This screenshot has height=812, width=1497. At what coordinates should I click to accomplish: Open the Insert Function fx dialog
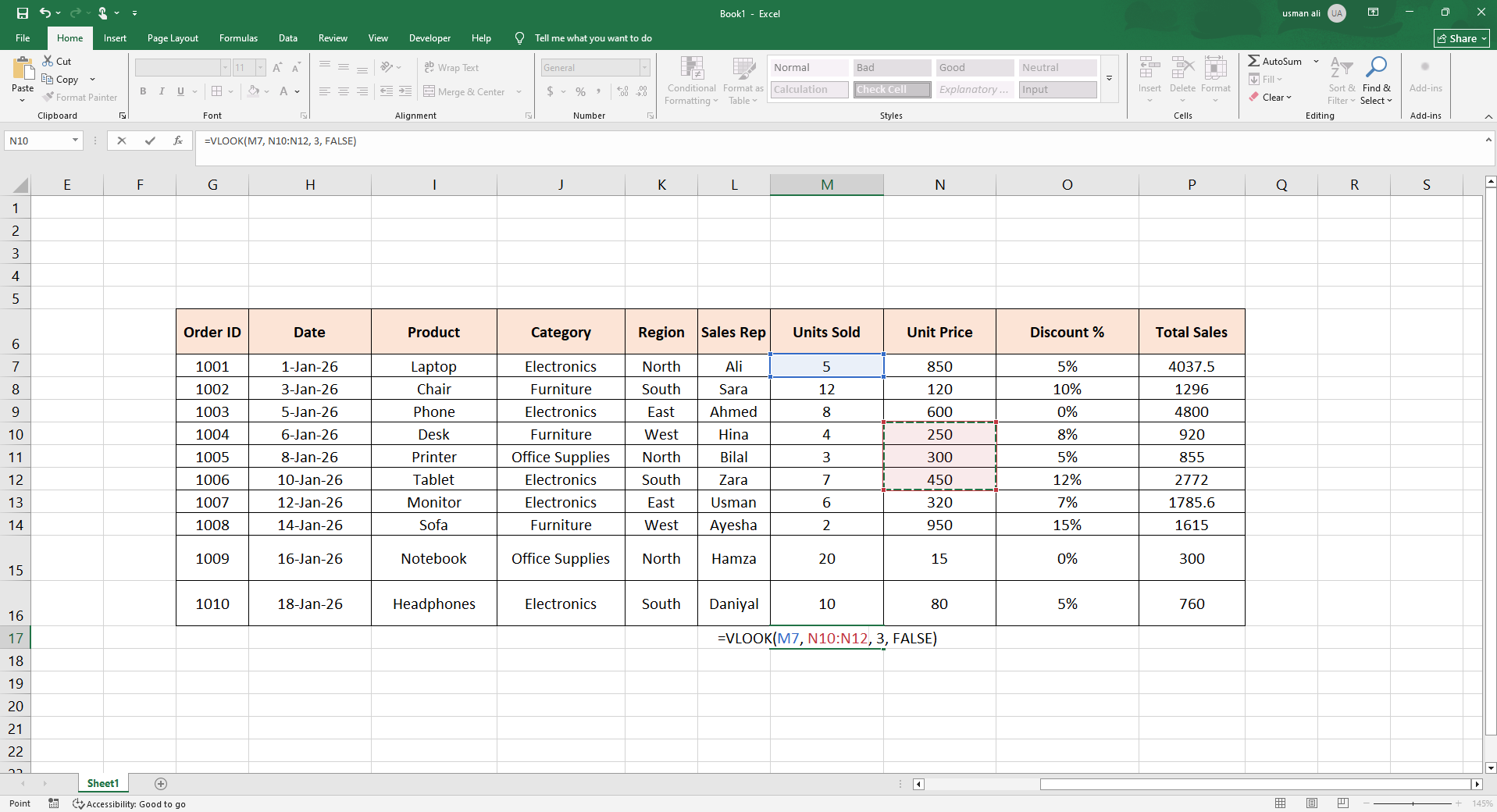pyautogui.click(x=178, y=141)
